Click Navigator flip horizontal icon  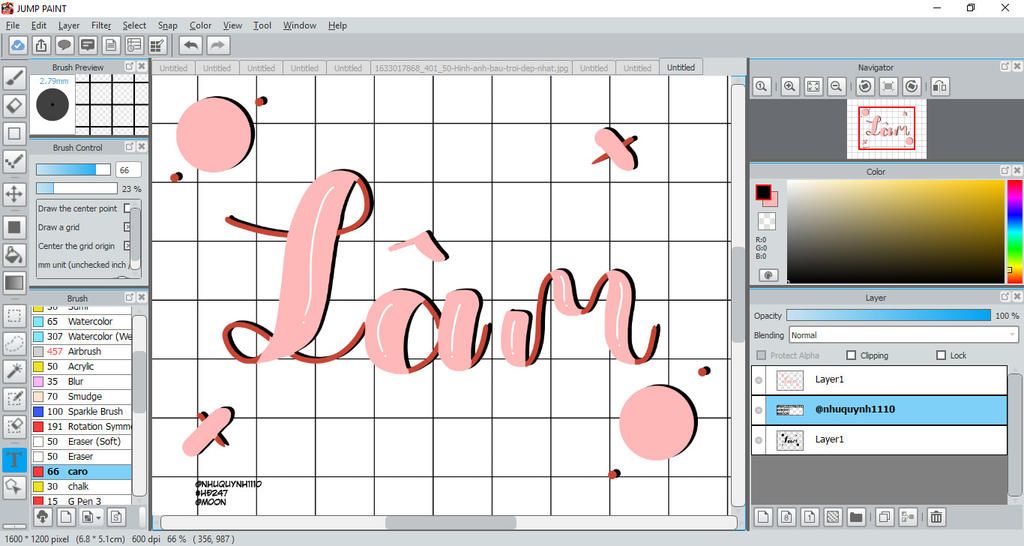click(940, 86)
